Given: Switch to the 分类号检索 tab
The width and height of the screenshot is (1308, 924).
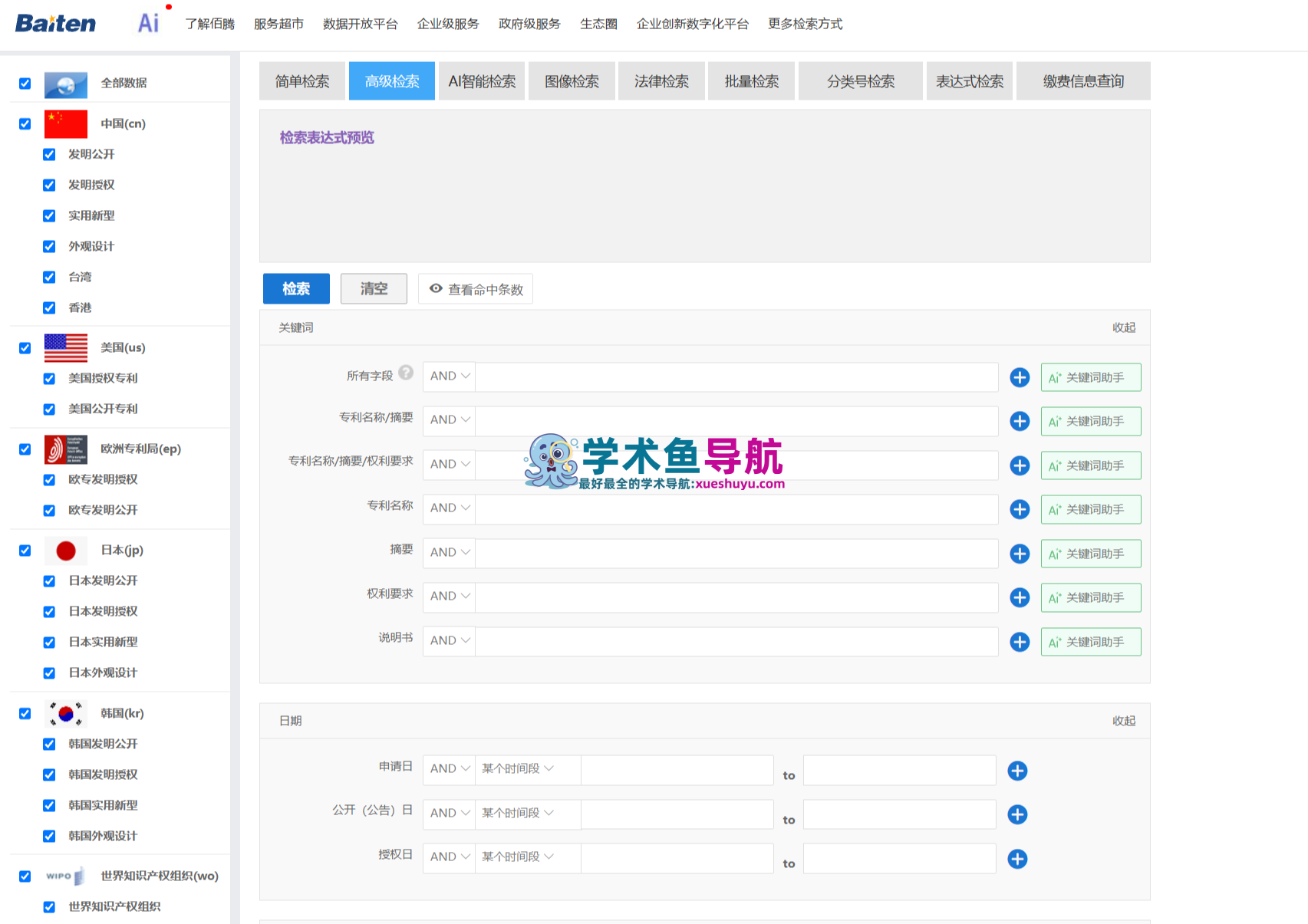Looking at the screenshot, I should coord(861,81).
